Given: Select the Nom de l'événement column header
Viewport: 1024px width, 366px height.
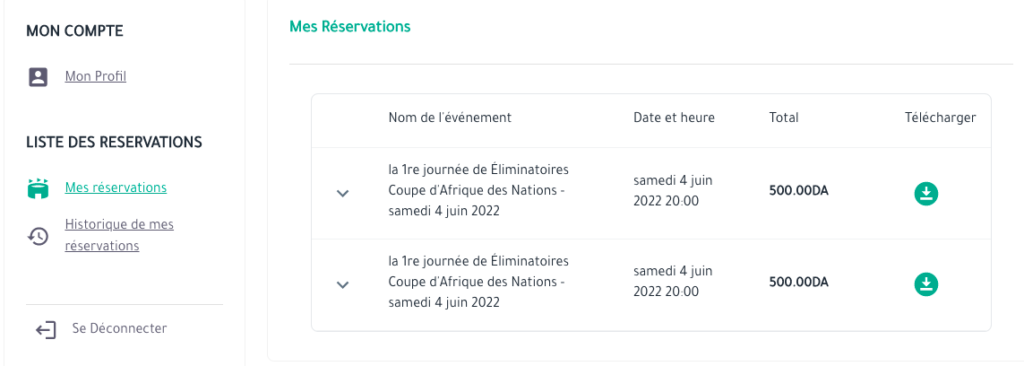Looking at the screenshot, I should 450,118.
